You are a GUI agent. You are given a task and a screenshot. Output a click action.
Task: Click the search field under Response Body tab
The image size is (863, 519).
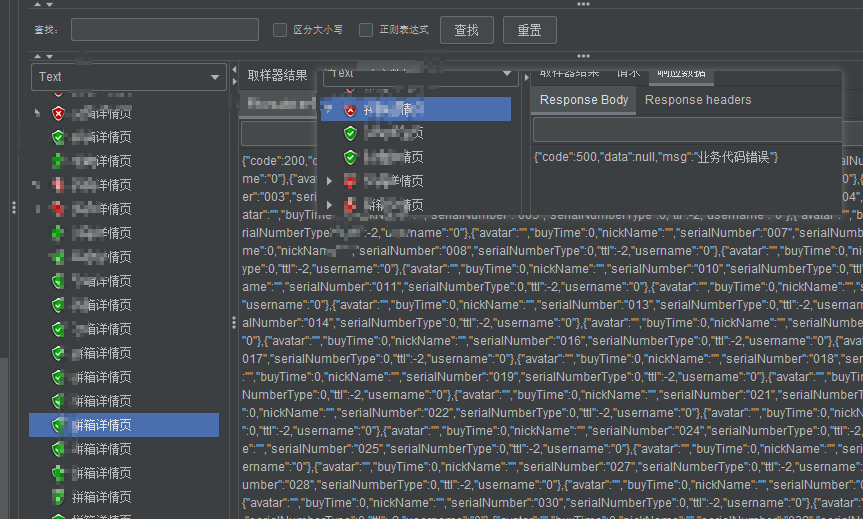coord(687,130)
